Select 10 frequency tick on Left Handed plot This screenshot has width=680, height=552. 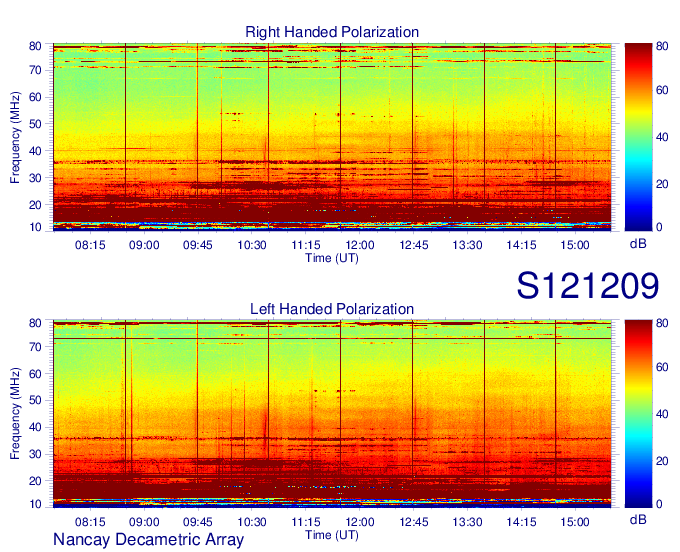(35, 504)
